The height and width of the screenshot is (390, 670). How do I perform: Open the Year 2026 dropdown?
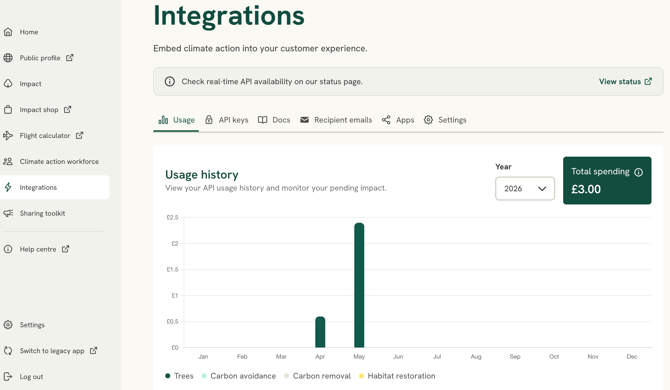pyautogui.click(x=525, y=188)
